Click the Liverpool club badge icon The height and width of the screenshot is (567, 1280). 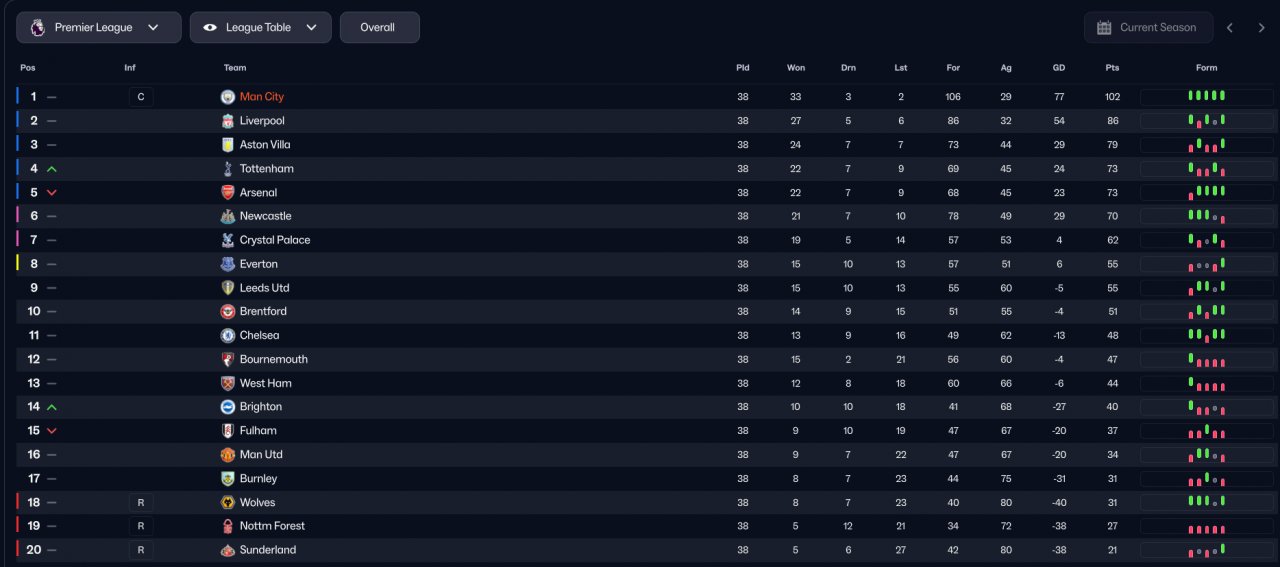pyautogui.click(x=227, y=121)
